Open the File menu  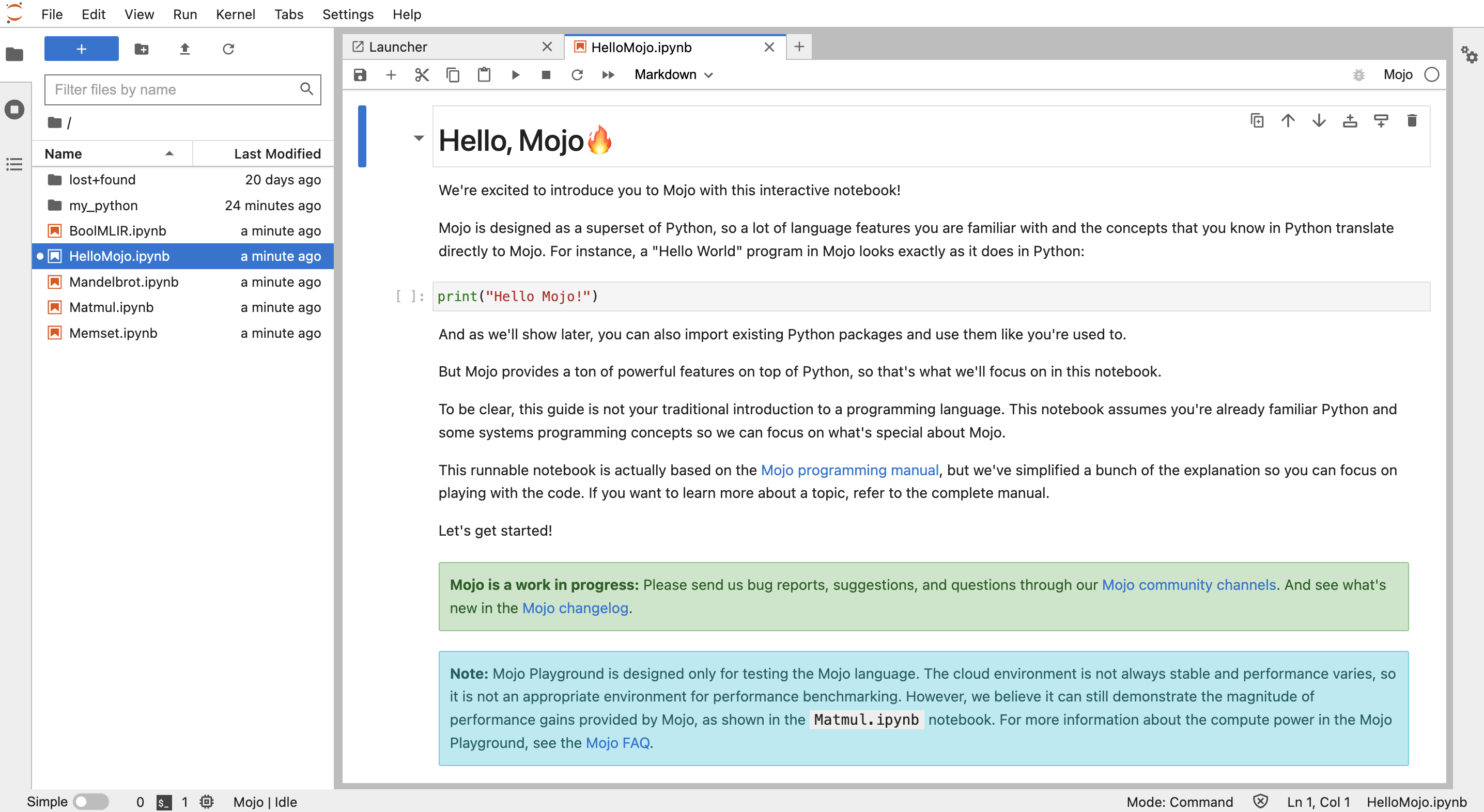tap(52, 14)
